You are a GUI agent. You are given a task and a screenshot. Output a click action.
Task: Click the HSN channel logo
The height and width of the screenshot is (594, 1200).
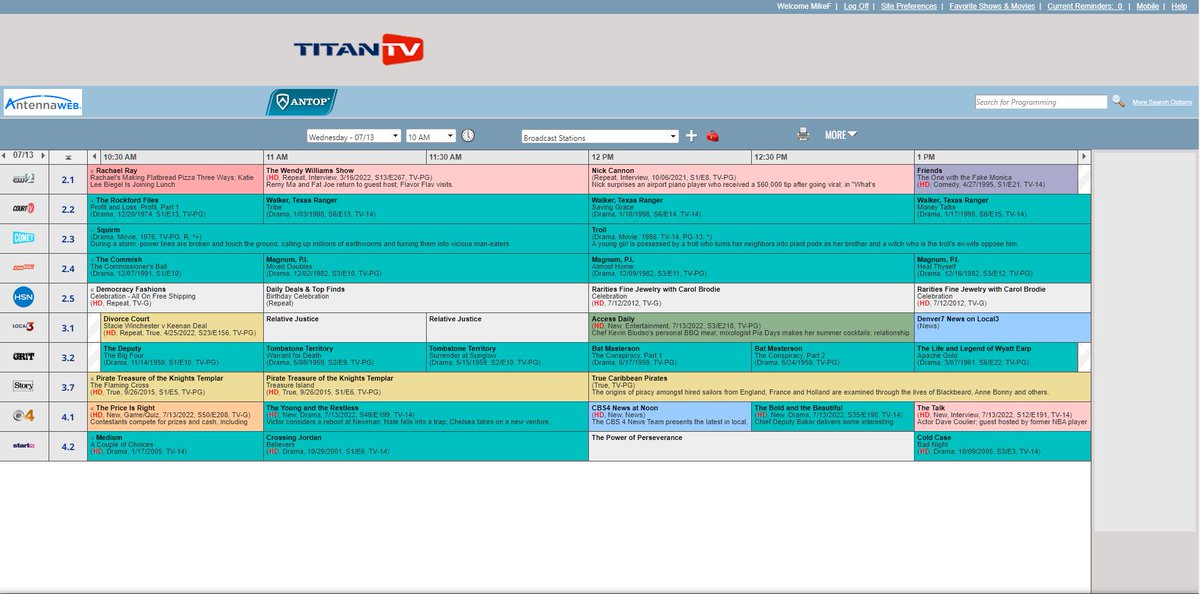tap(24, 297)
